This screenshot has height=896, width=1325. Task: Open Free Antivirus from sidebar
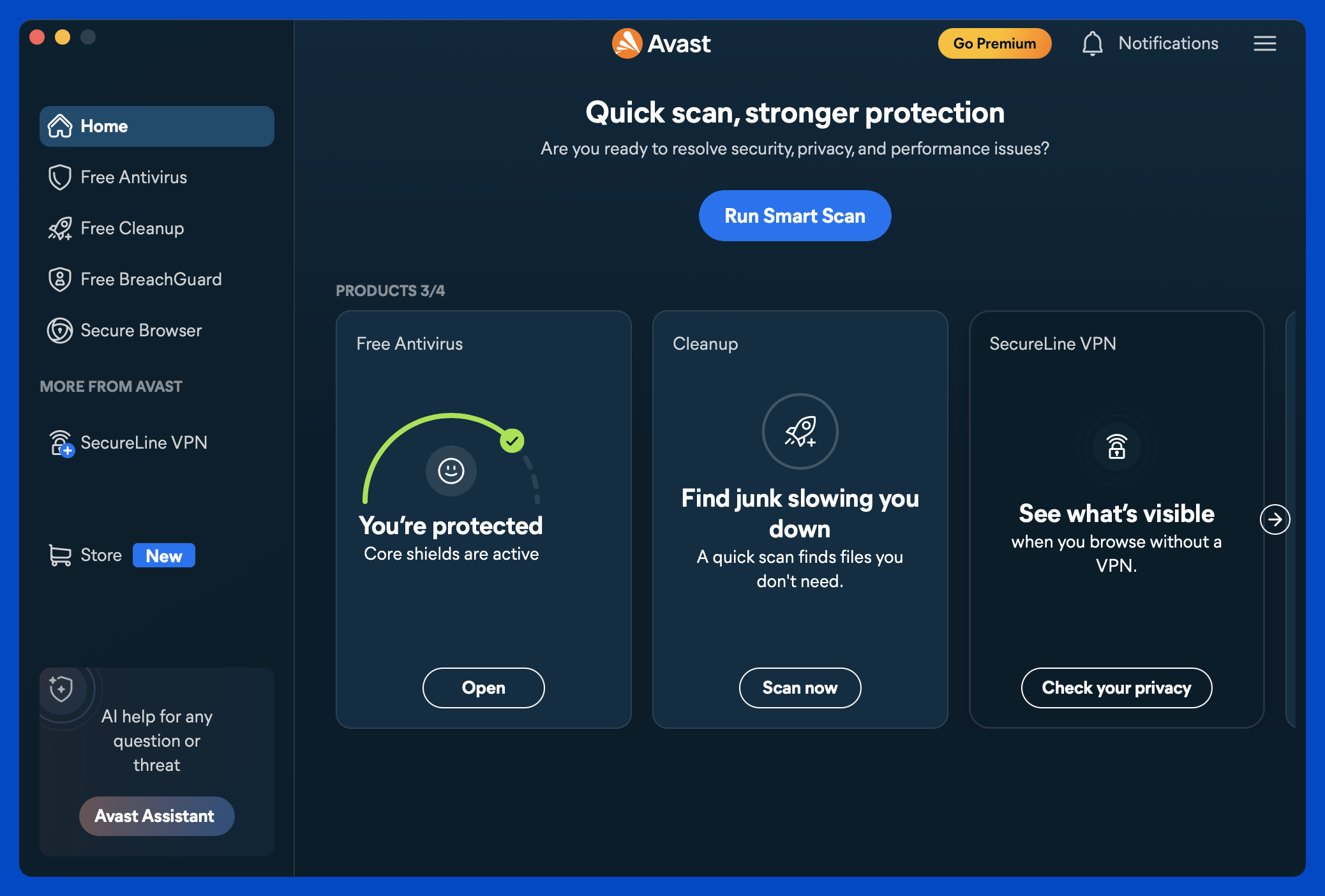(x=157, y=177)
